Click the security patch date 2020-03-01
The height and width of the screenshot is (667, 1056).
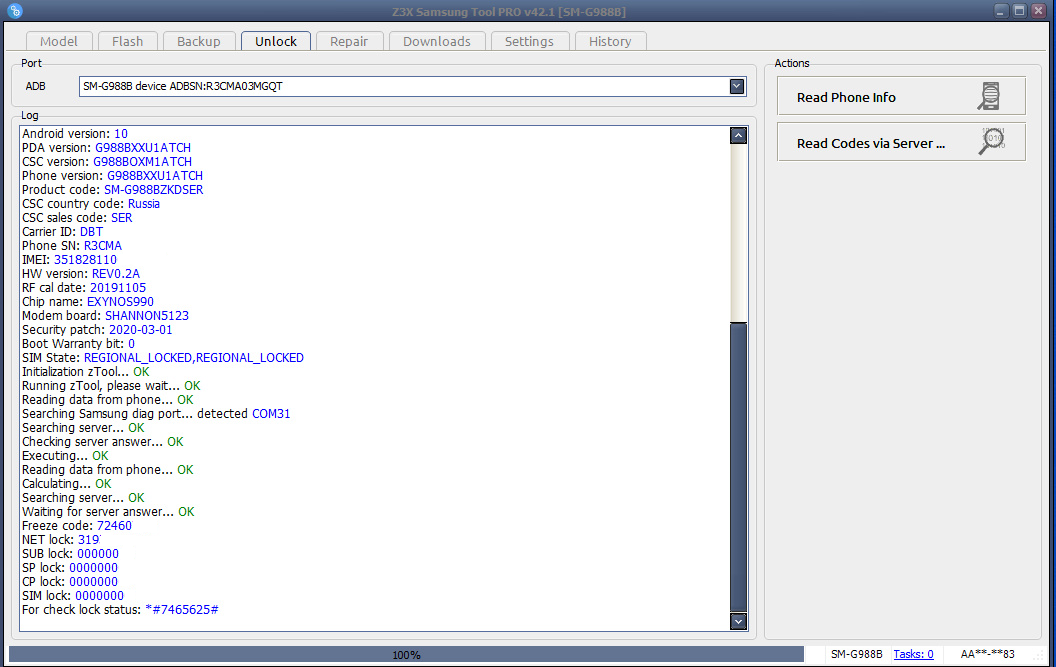tap(141, 330)
